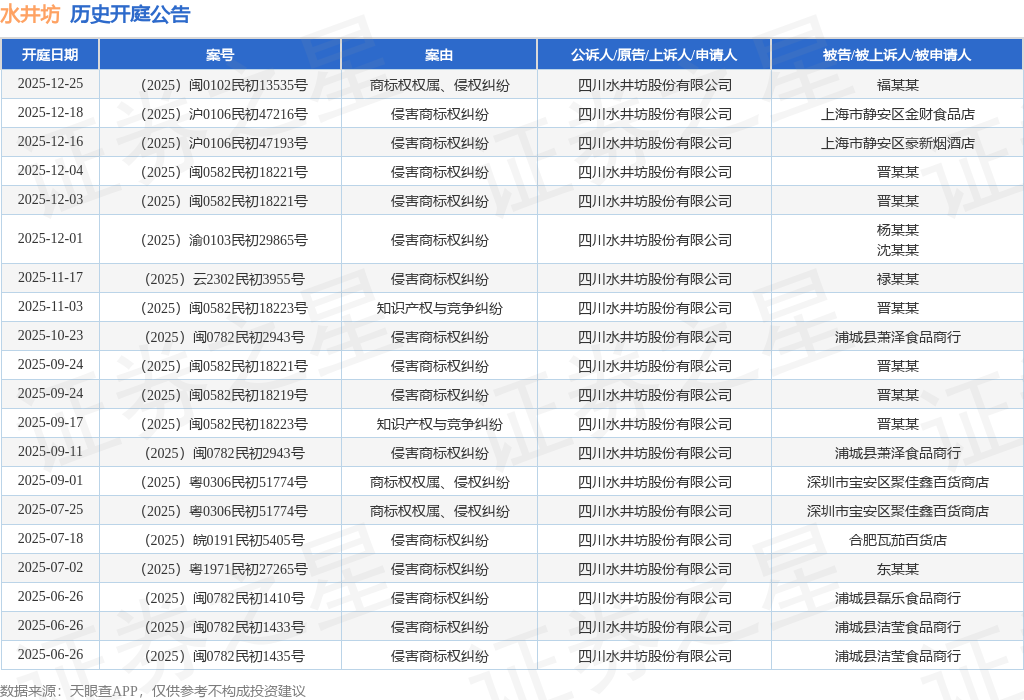Click the 数据来源 天眼查APP footer note
Image resolution: width=1024 pixels, height=700 pixels.
tap(153, 691)
